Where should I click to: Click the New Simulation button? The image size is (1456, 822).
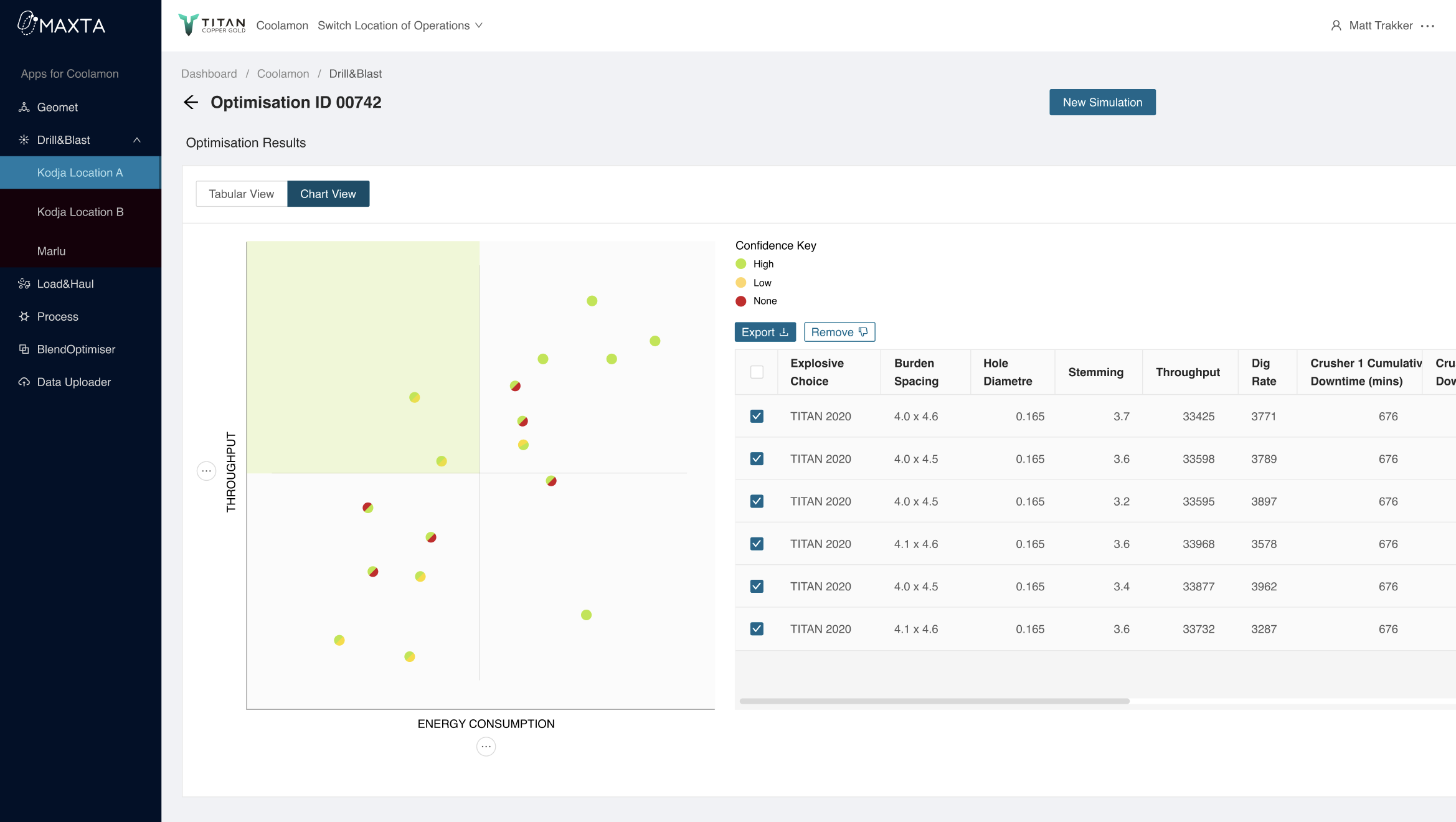pos(1102,102)
